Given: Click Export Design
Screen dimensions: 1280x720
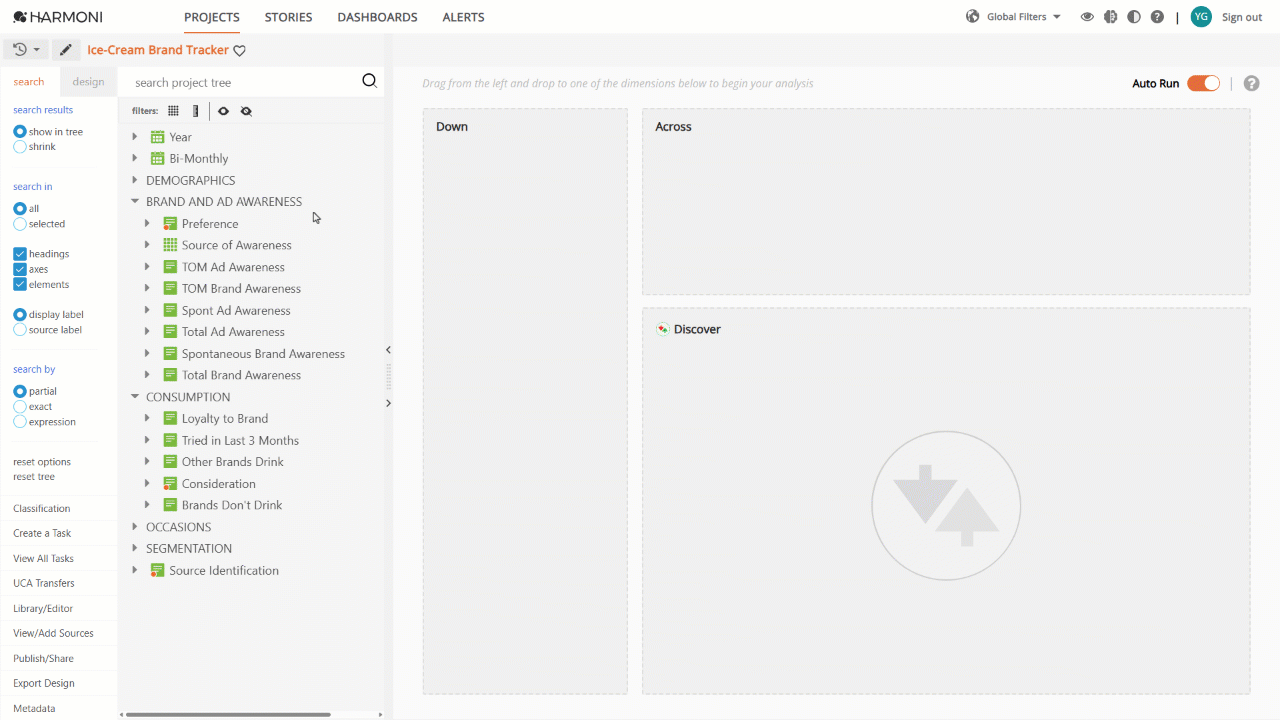Looking at the screenshot, I should (44, 683).
